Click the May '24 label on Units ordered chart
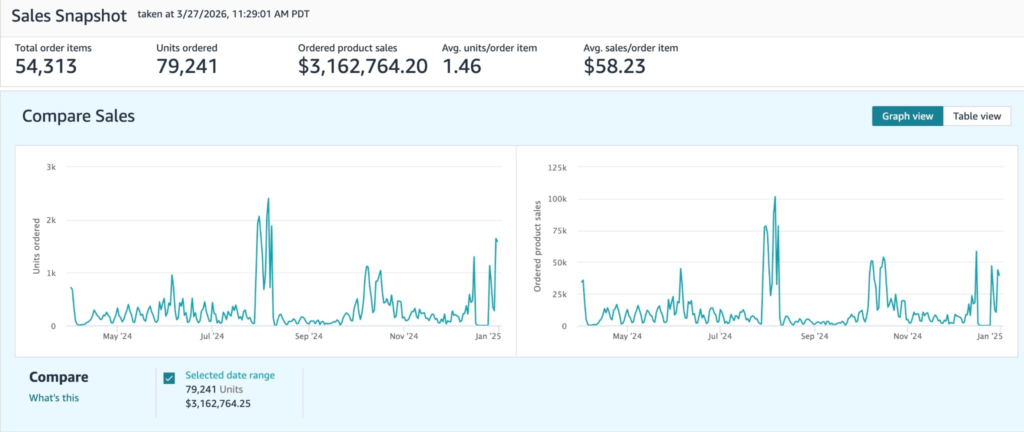The image size is (1024, 432). 118,337
